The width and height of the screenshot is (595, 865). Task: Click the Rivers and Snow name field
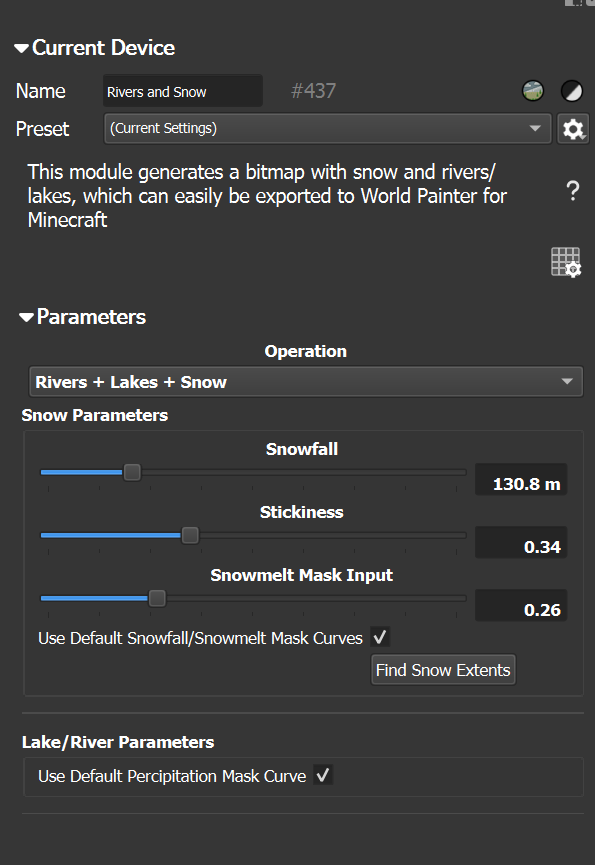[x=183, y=91]
